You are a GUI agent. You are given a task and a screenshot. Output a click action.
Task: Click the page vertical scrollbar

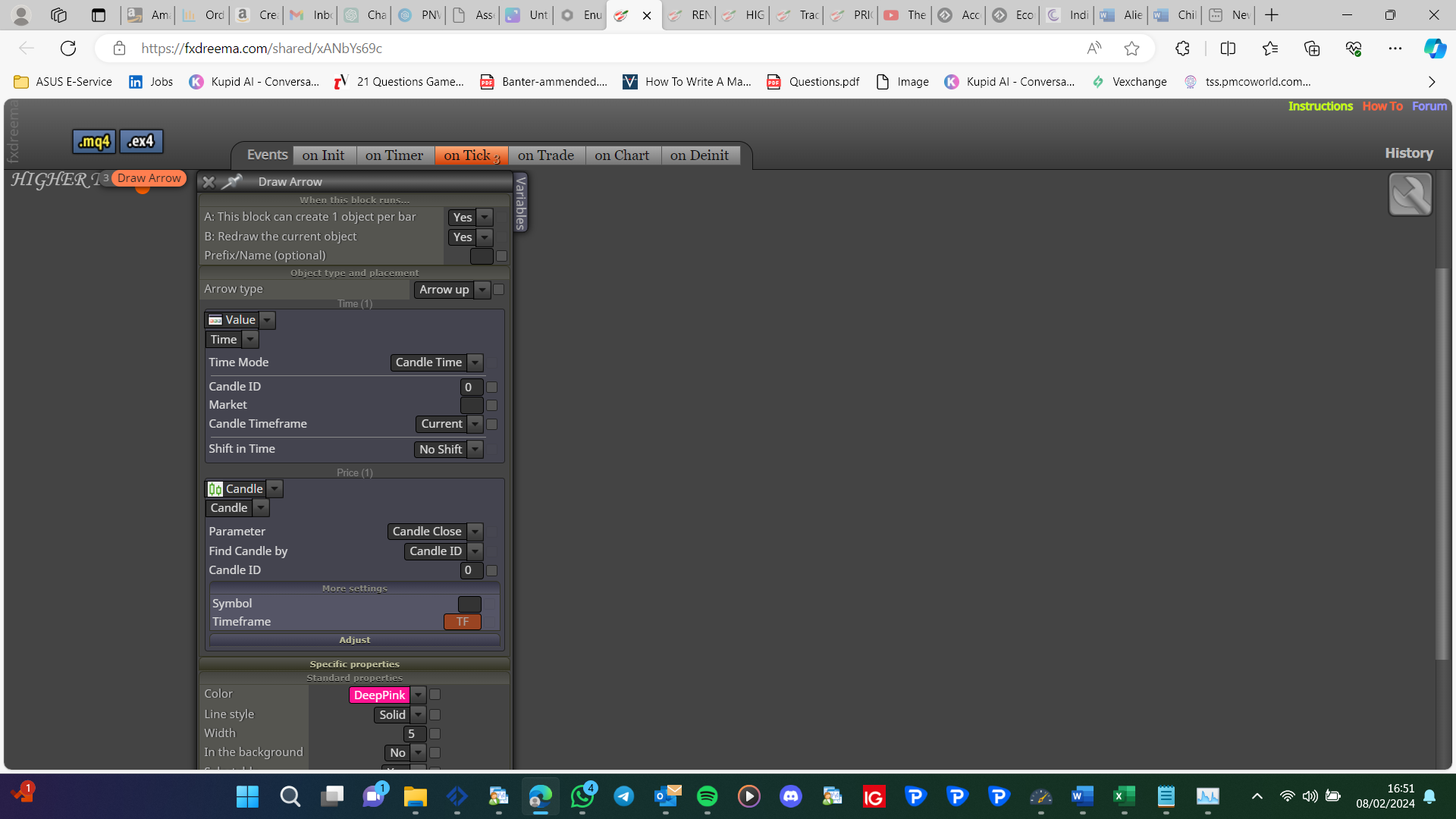[1442, 463]
